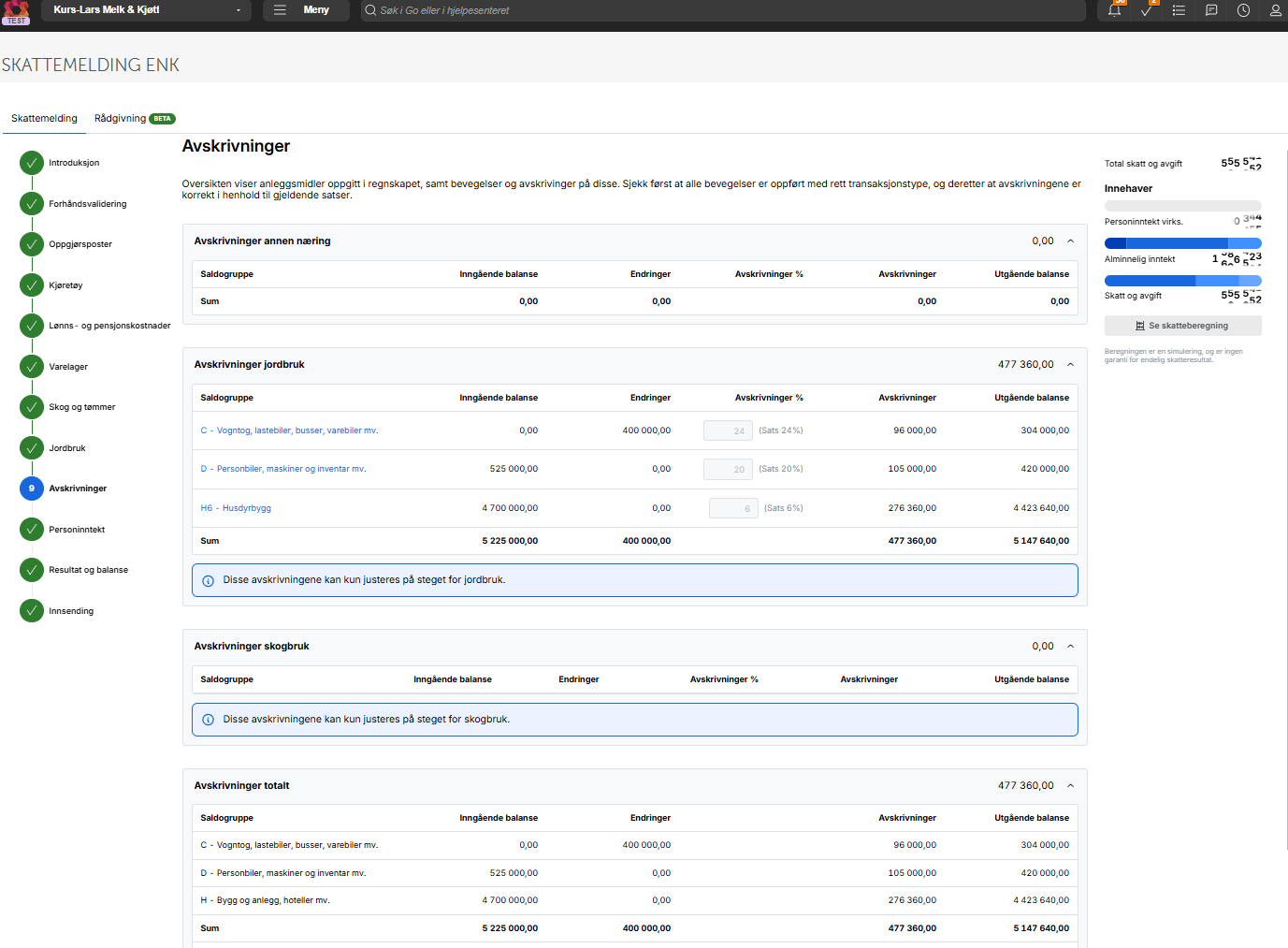Click the Oppgjørsposter step checkmark icon
This screenshot has width=1288, height=948.
click(32, 244)
